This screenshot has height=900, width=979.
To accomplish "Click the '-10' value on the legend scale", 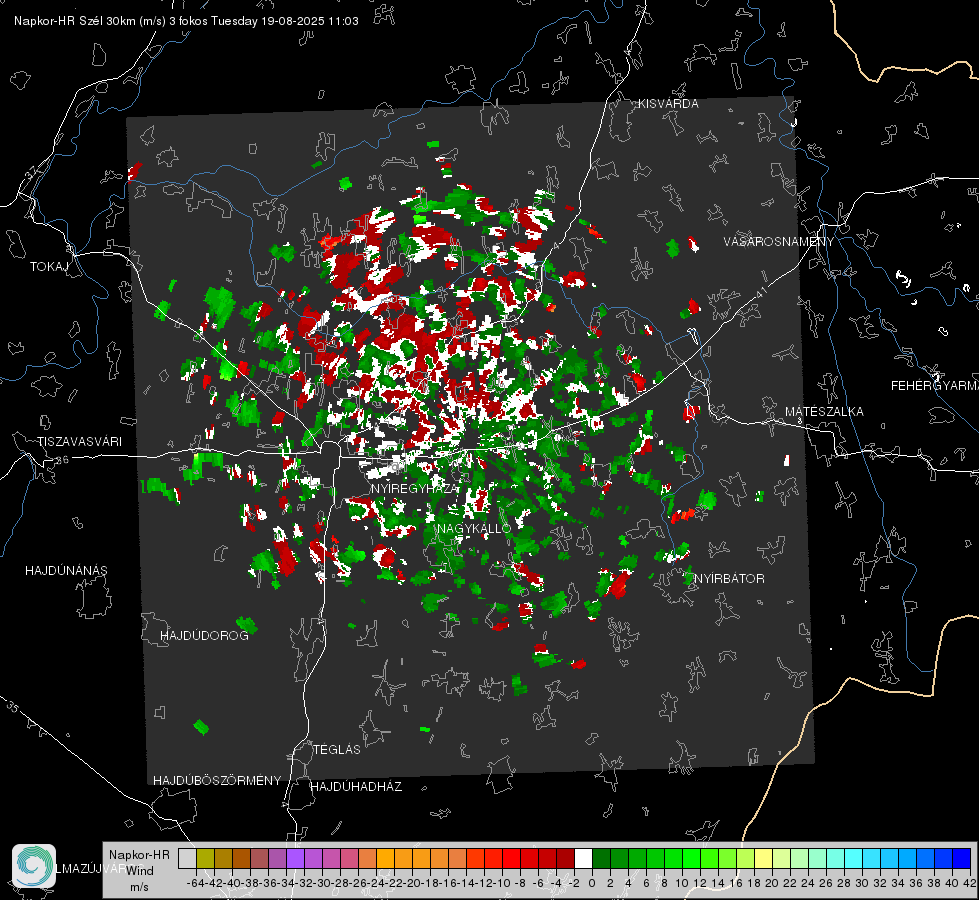I will [x=502, y=883].
